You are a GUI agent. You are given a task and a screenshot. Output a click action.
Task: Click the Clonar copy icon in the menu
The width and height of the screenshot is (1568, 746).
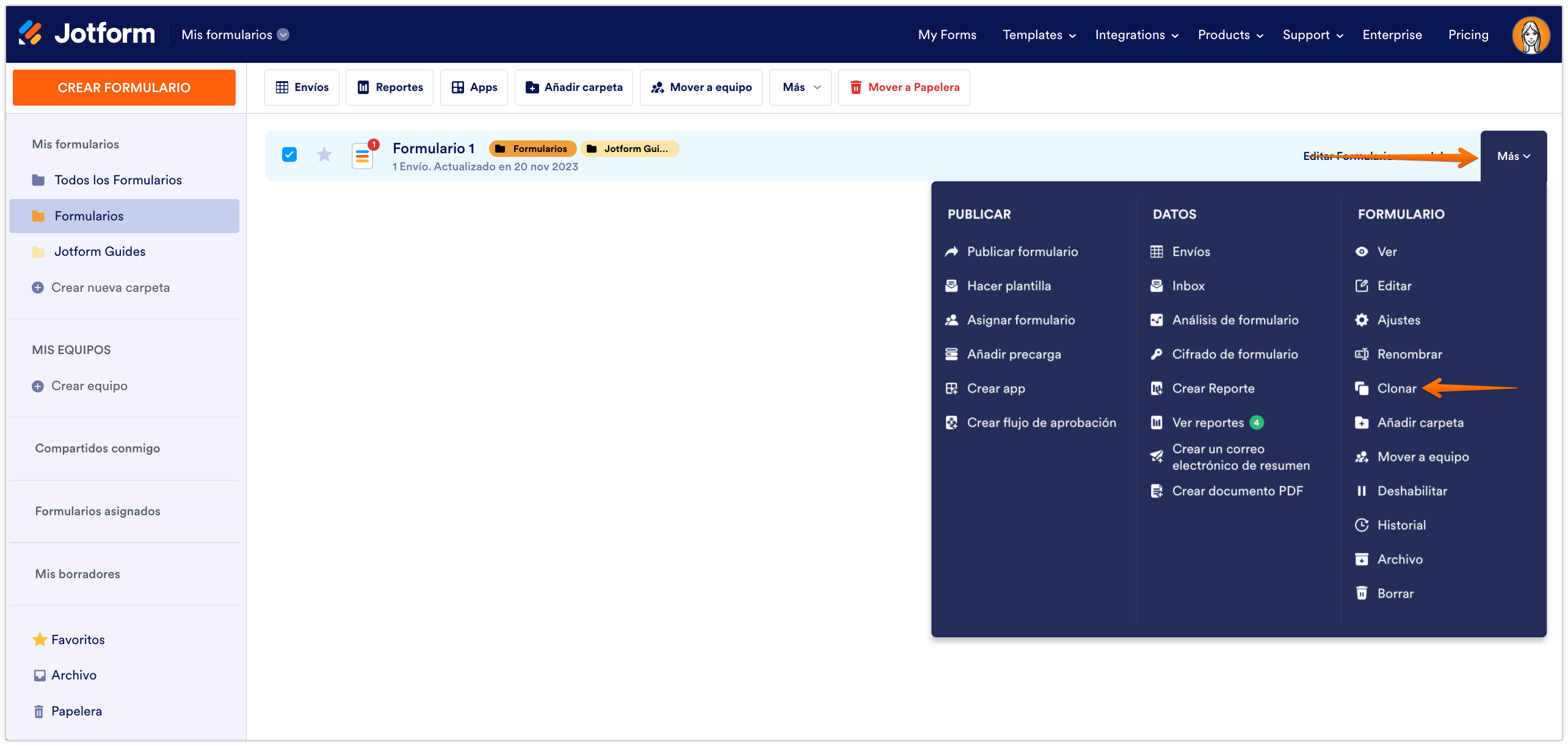[x=1362, y=388]
